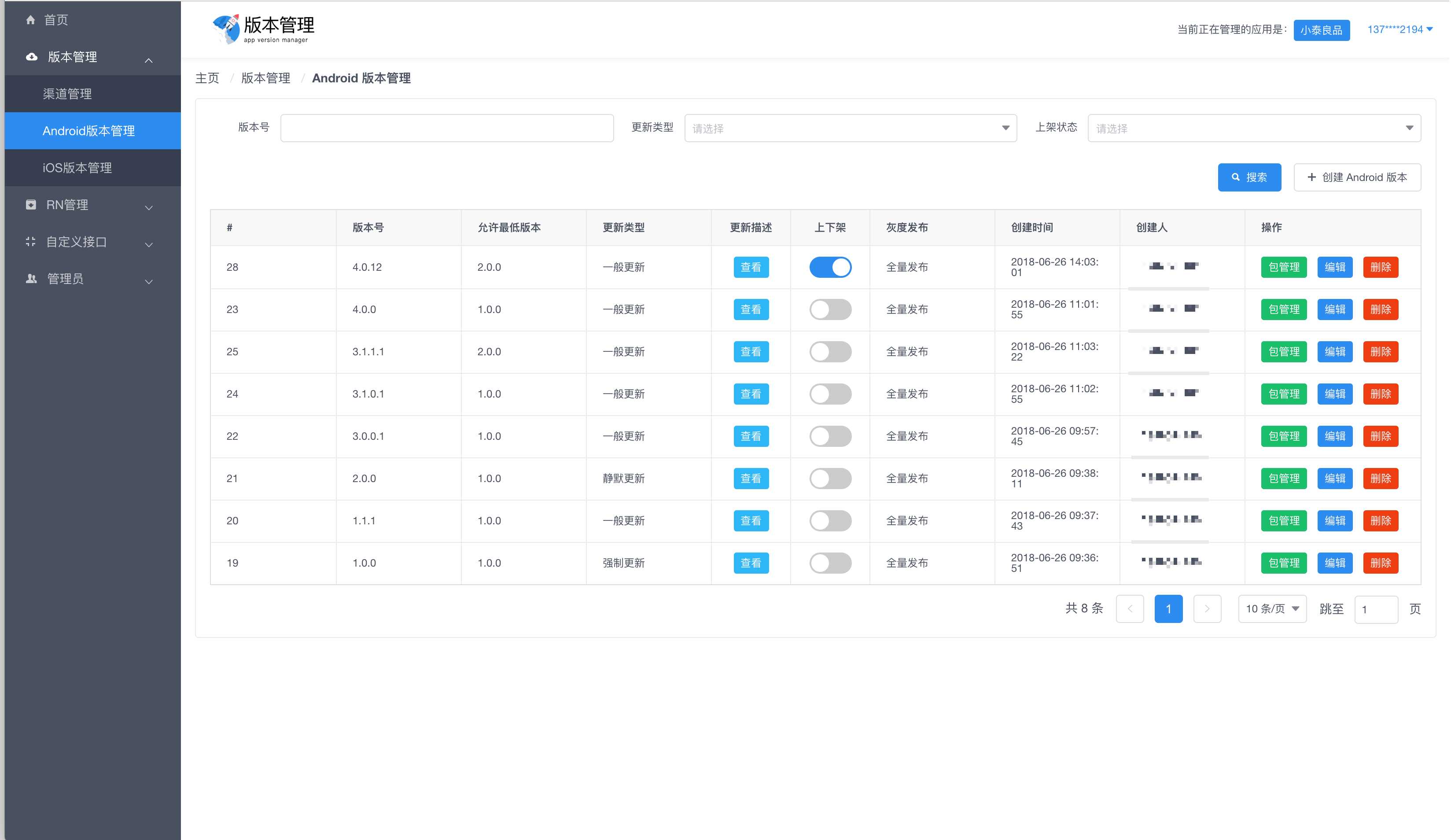The width and height of the screenshot is (1451, 840).
Task: Click the home icon in sidebar
Action: coord(30,20)
